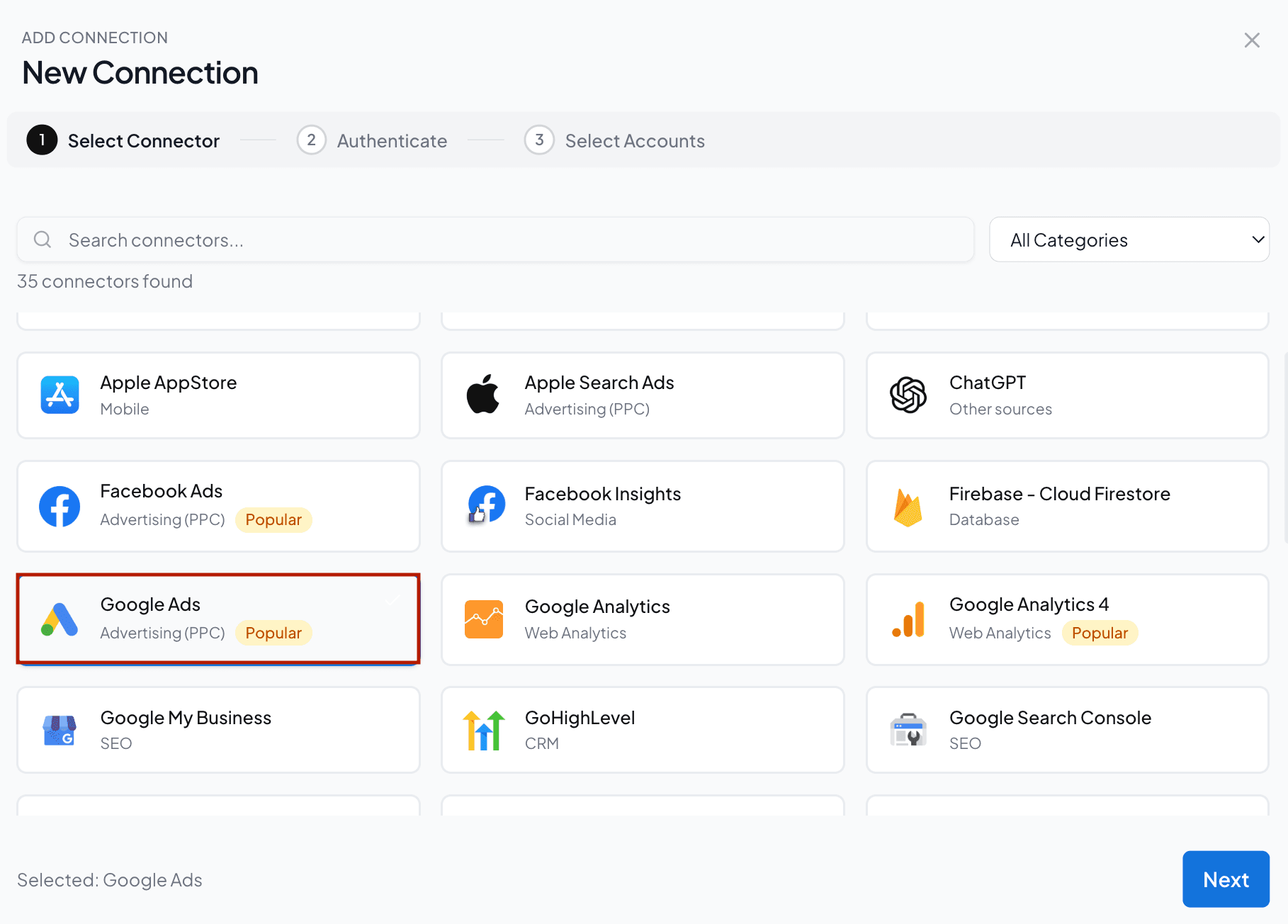Select the ChatGPT connector name
The width and height of the screenshot is (1288, 924).
(988, 383)
